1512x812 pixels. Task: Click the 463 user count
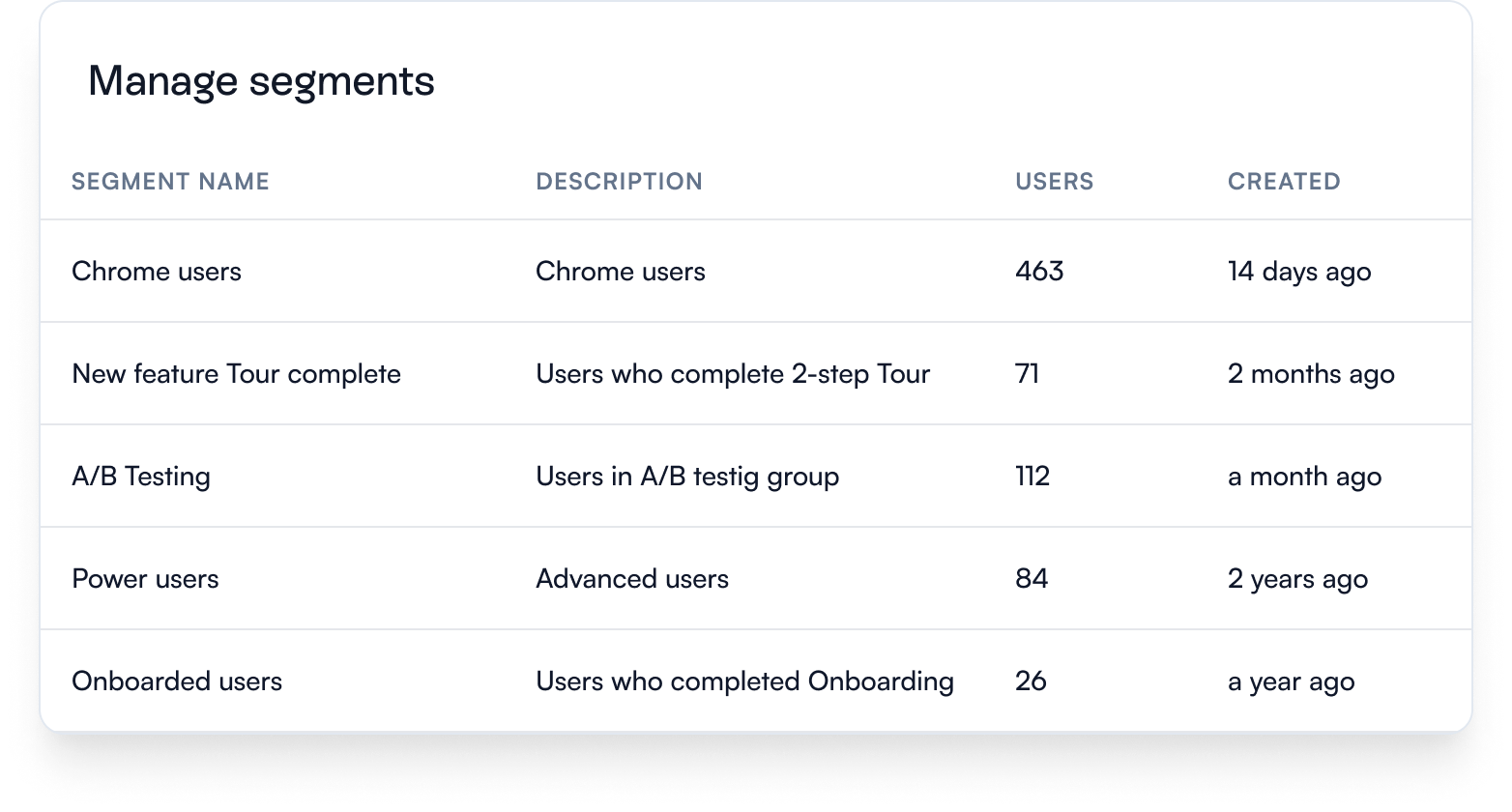[1039, 272]
